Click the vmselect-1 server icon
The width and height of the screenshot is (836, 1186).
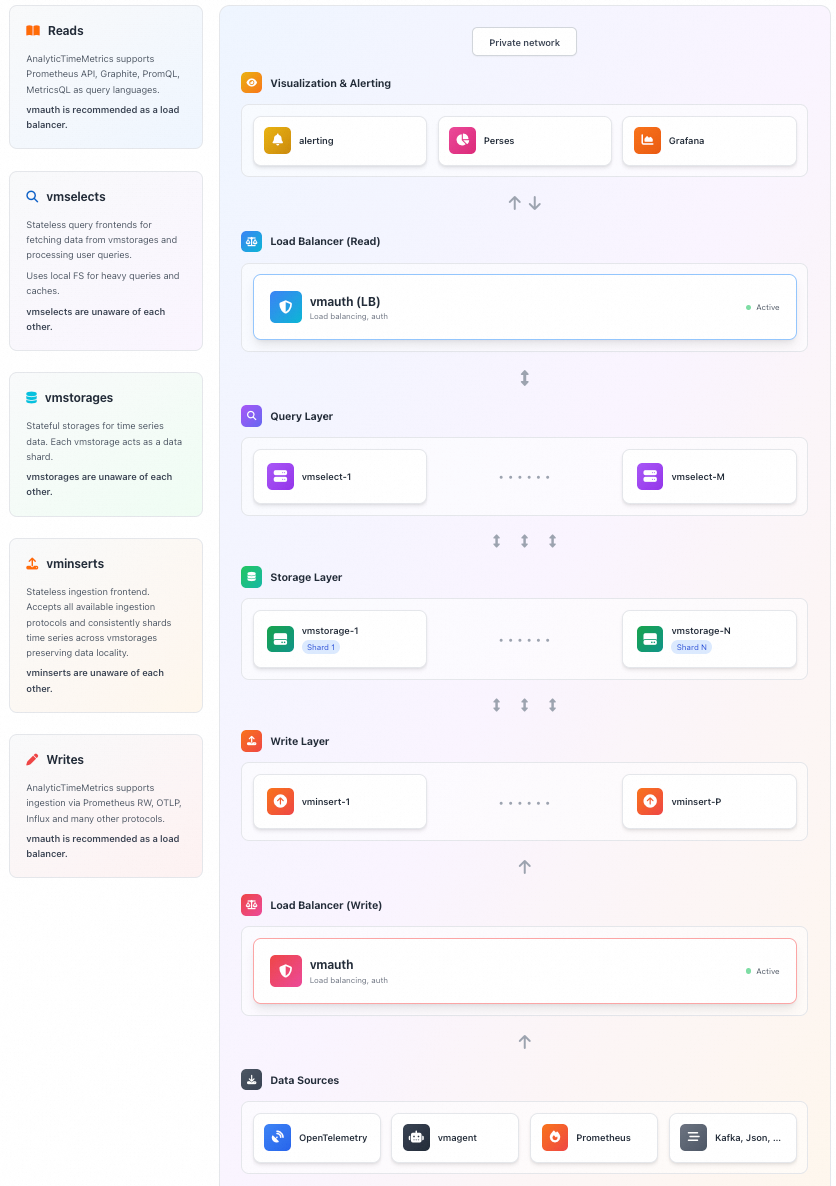pos(280,477)
